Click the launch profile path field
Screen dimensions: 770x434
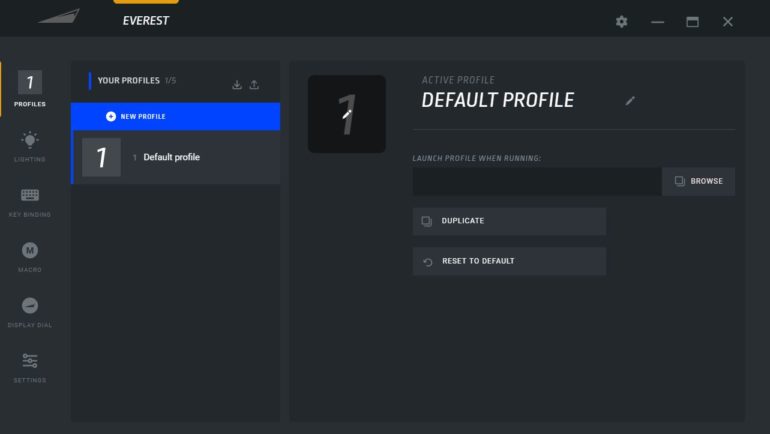(x=537, y=181)
